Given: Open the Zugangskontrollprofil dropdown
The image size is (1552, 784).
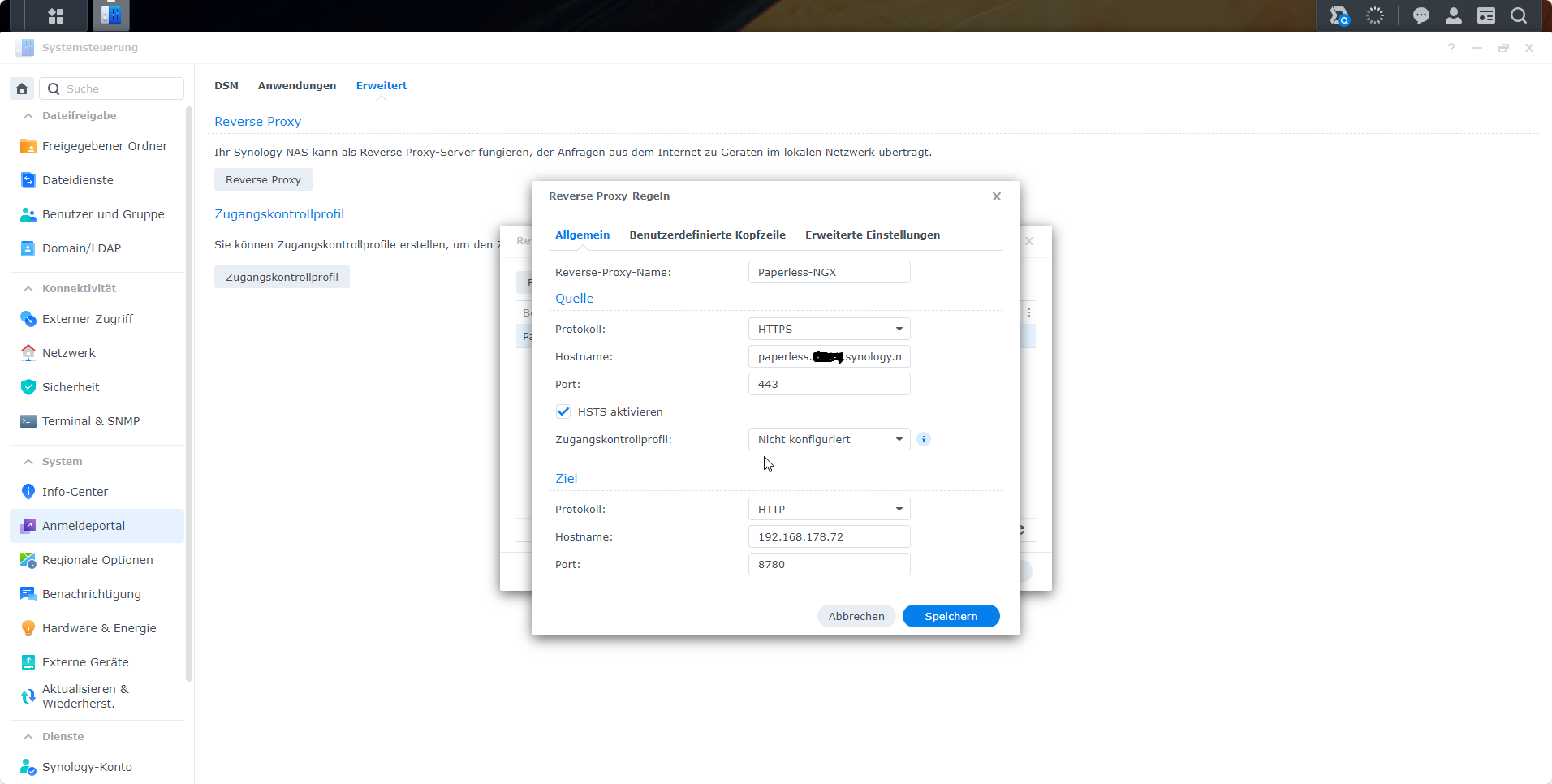Looking at the screenshot, I should (x=829, y=439).
